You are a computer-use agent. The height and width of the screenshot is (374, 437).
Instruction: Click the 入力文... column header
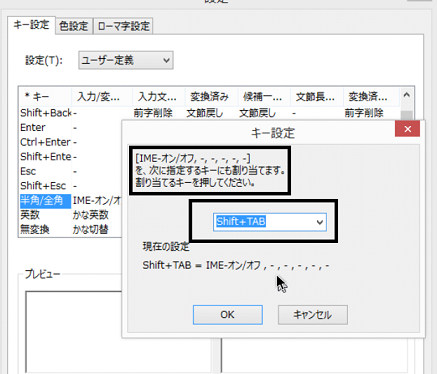(x=159, y=97)
